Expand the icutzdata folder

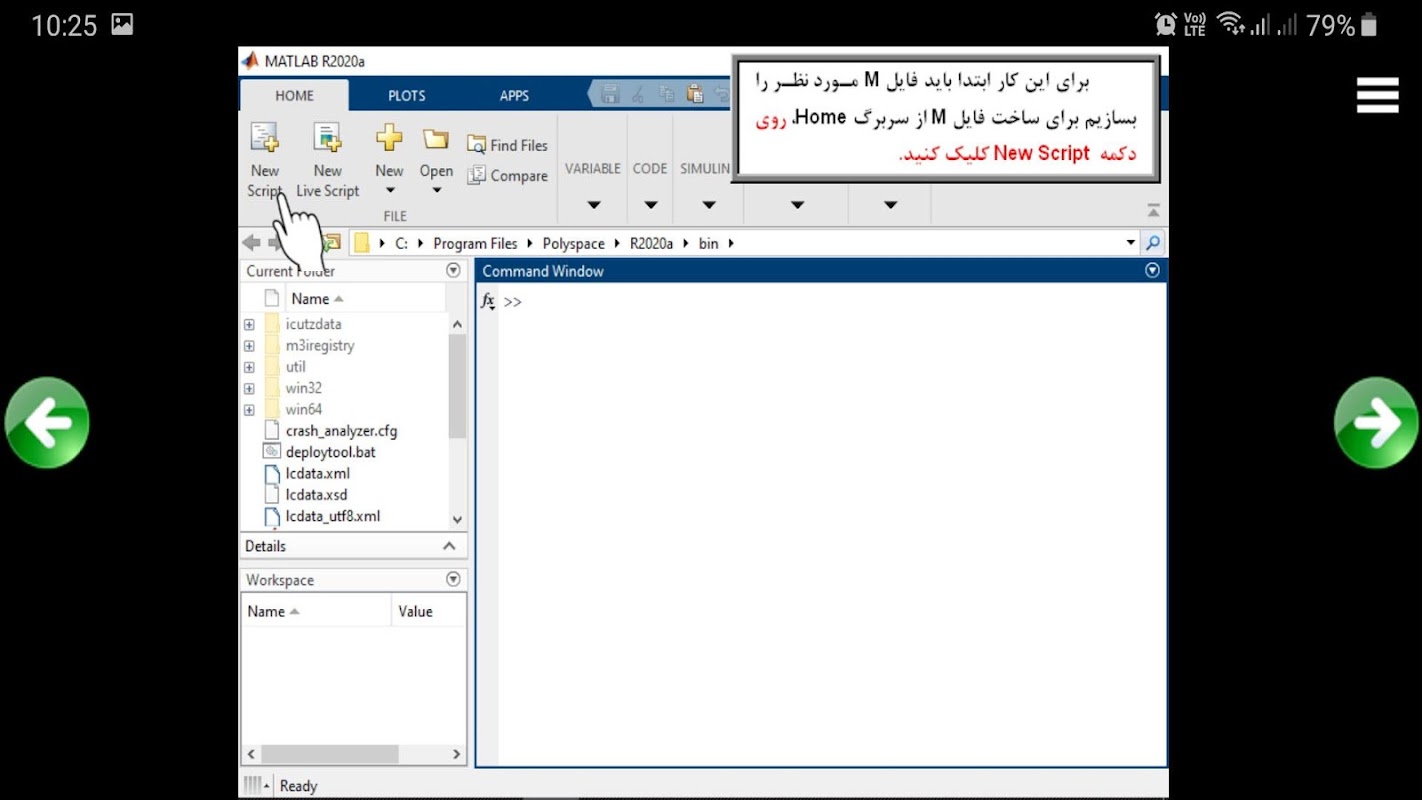(249, 324)
